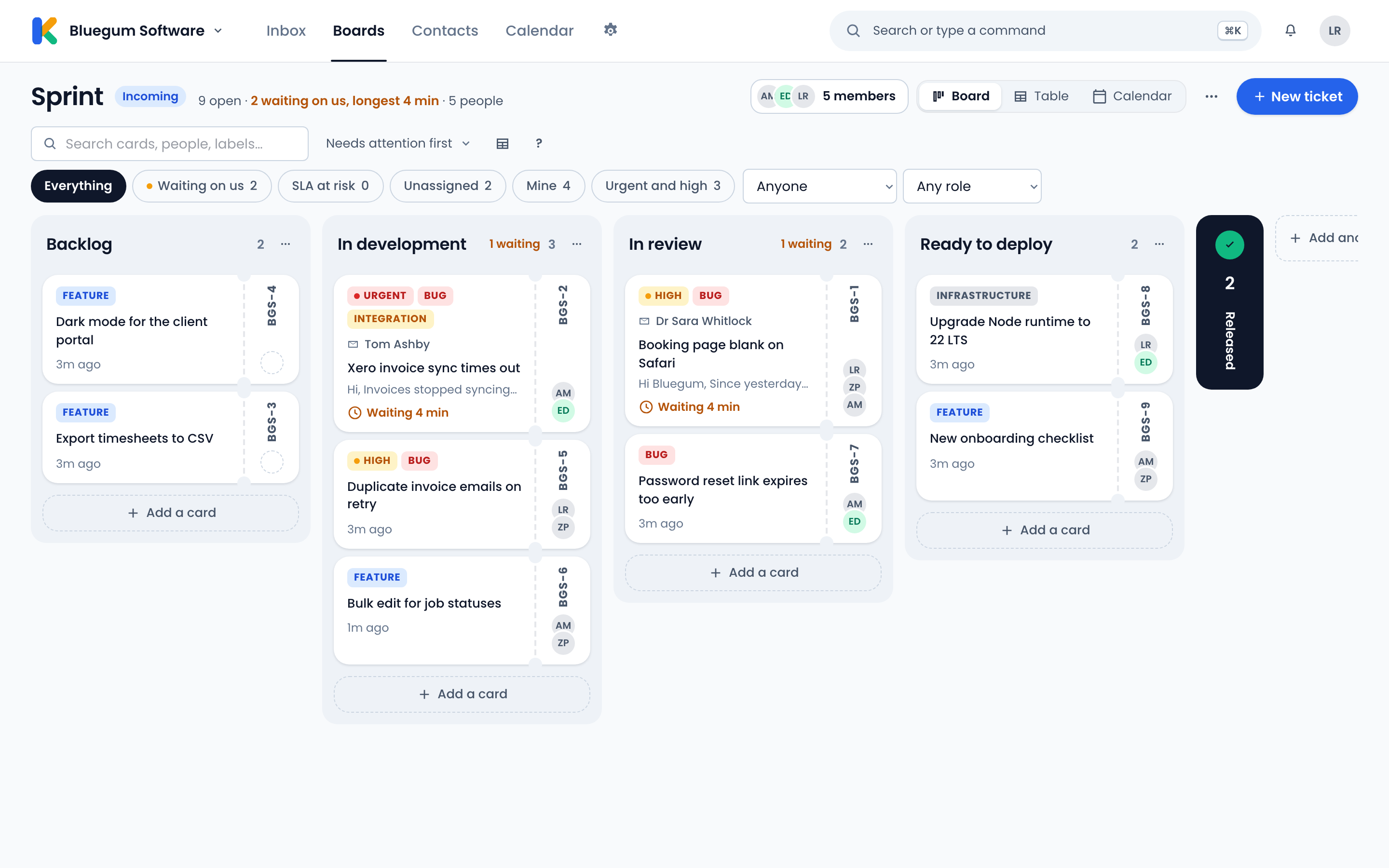
Task: Go to the Inbox tab
Action: (286, 30)
